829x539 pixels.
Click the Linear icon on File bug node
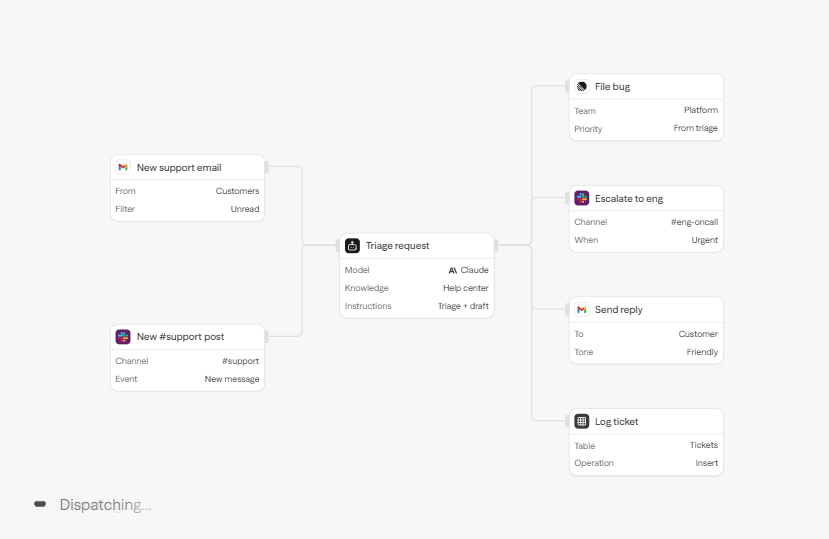point(582,86)
